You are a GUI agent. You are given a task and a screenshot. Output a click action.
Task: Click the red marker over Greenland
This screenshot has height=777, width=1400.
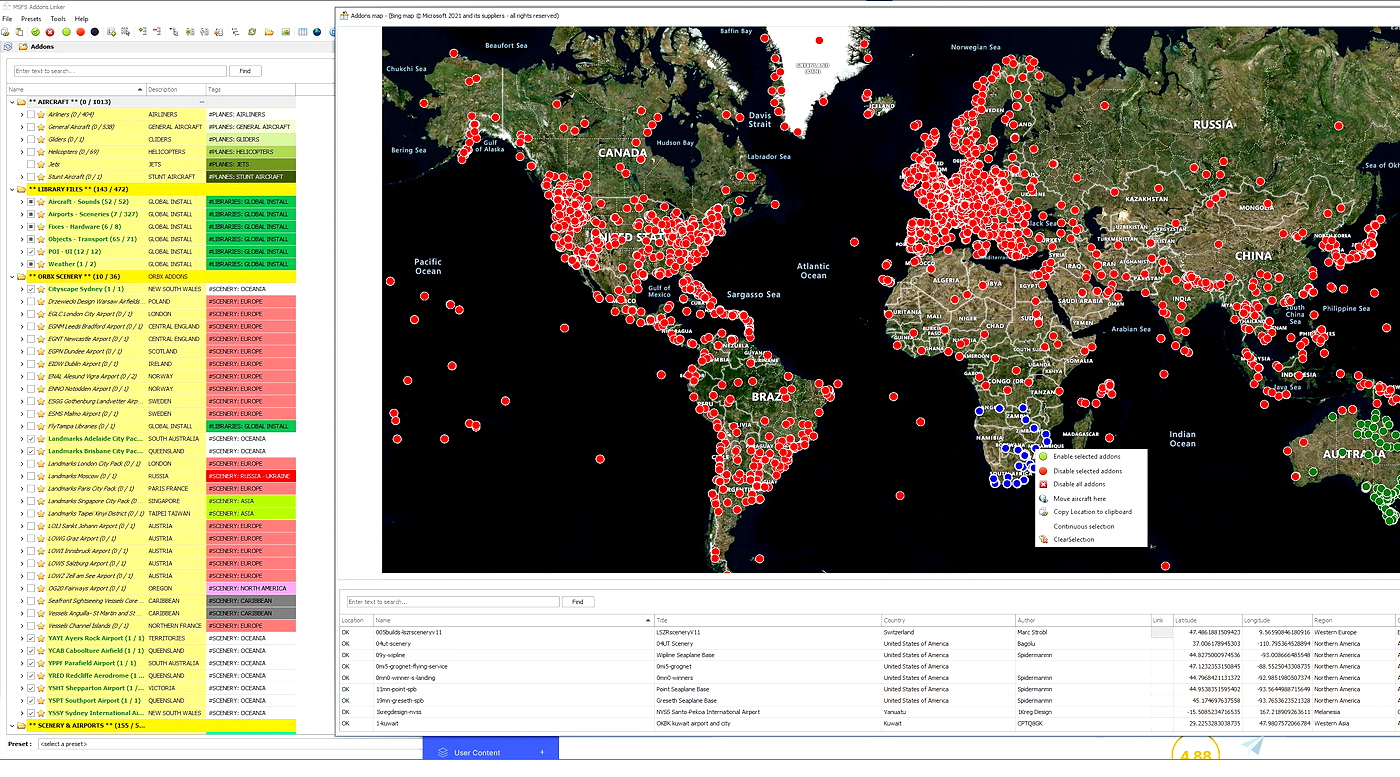tap(819, 41)
